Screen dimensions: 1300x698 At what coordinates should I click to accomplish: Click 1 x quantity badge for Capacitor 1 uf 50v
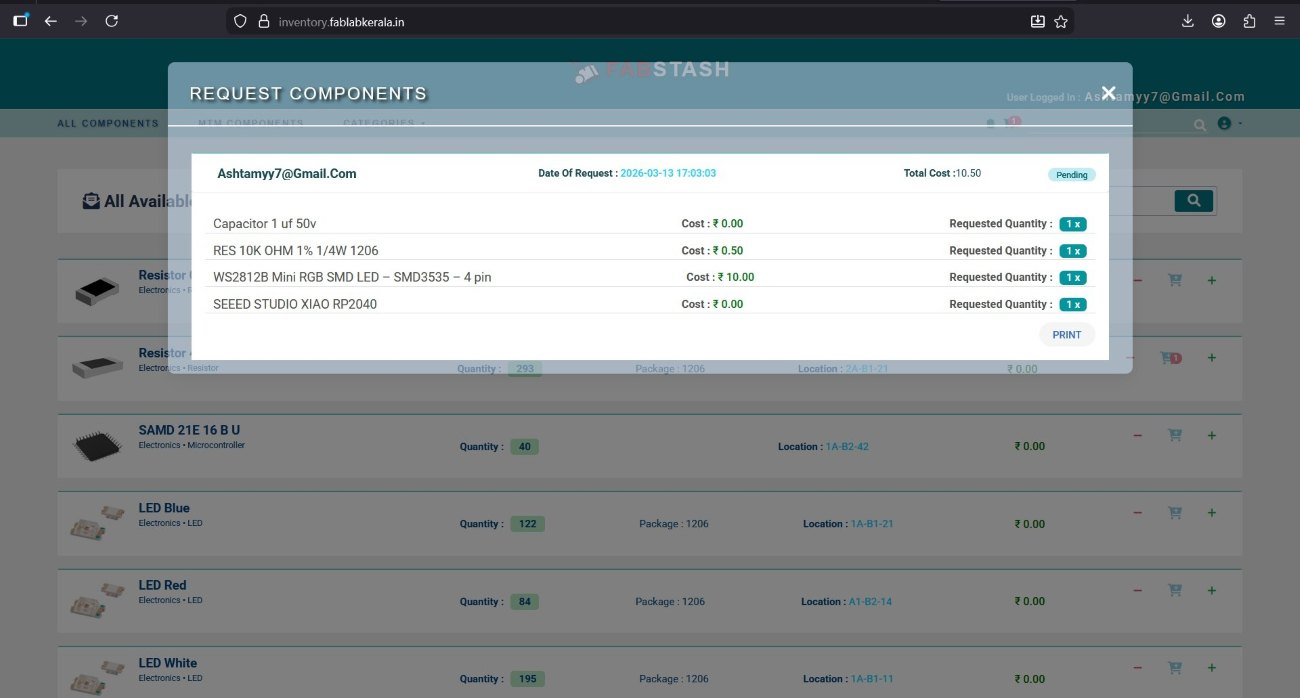[1073, 224]
